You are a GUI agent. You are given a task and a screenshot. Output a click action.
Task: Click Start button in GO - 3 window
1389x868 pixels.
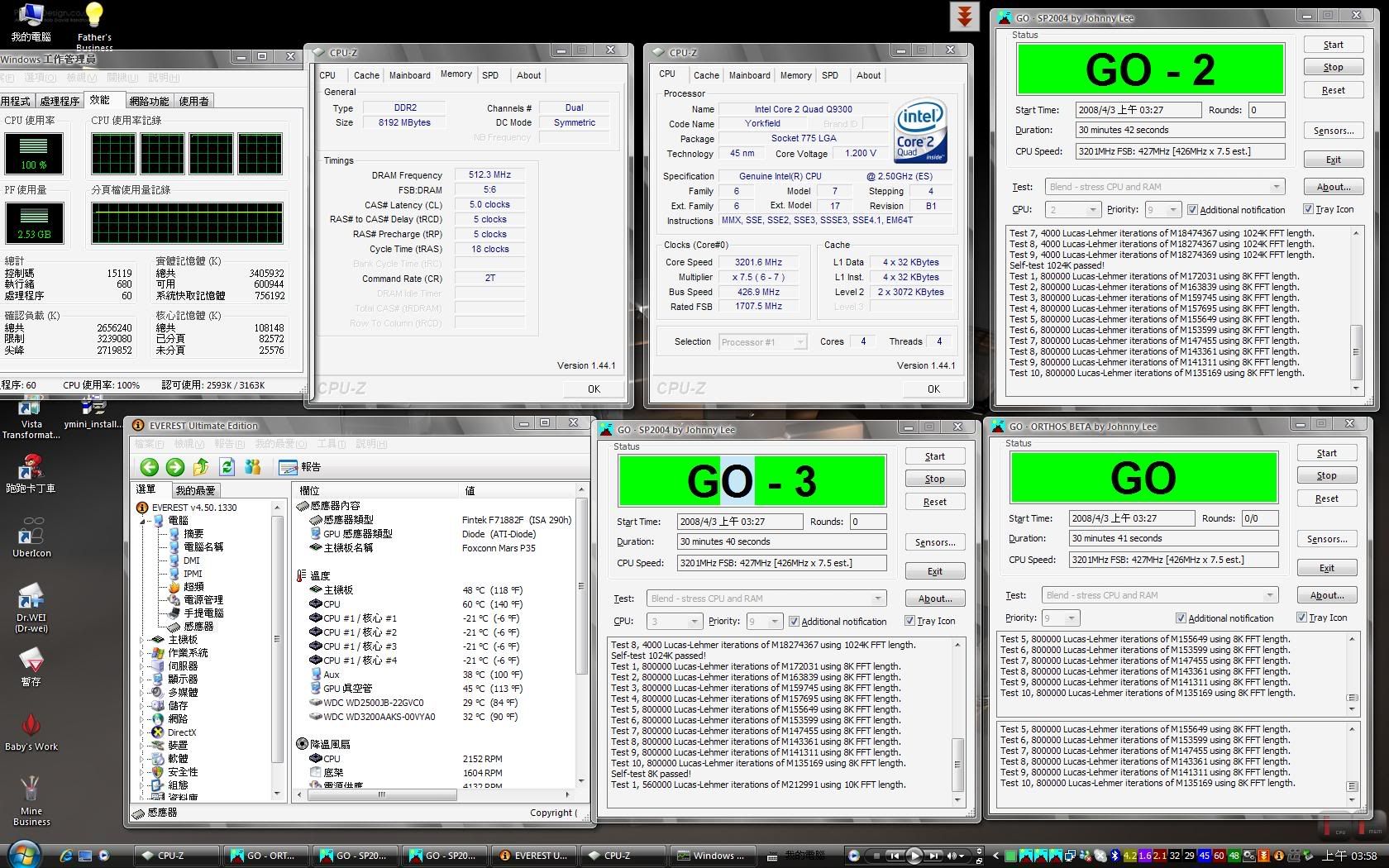(935, 456)
